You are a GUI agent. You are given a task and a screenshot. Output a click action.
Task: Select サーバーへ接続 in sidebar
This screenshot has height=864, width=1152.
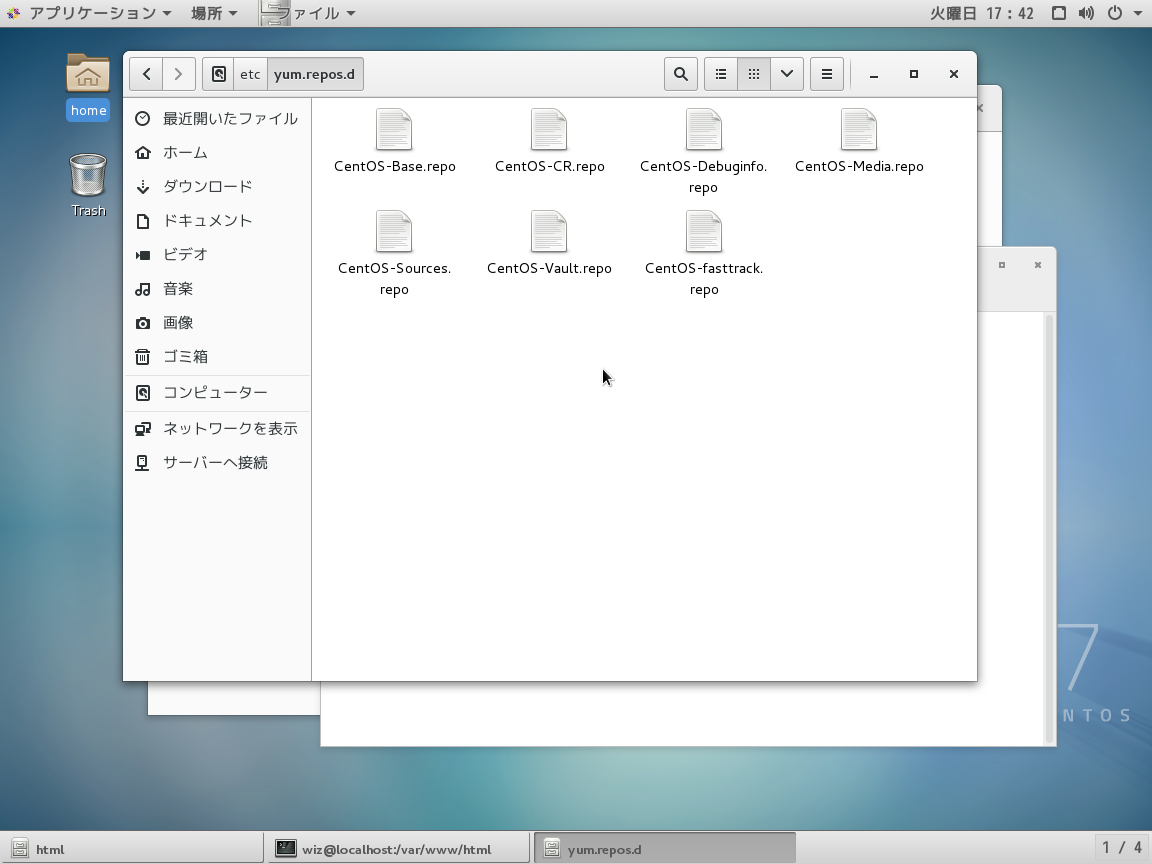(x=217, y=462)
